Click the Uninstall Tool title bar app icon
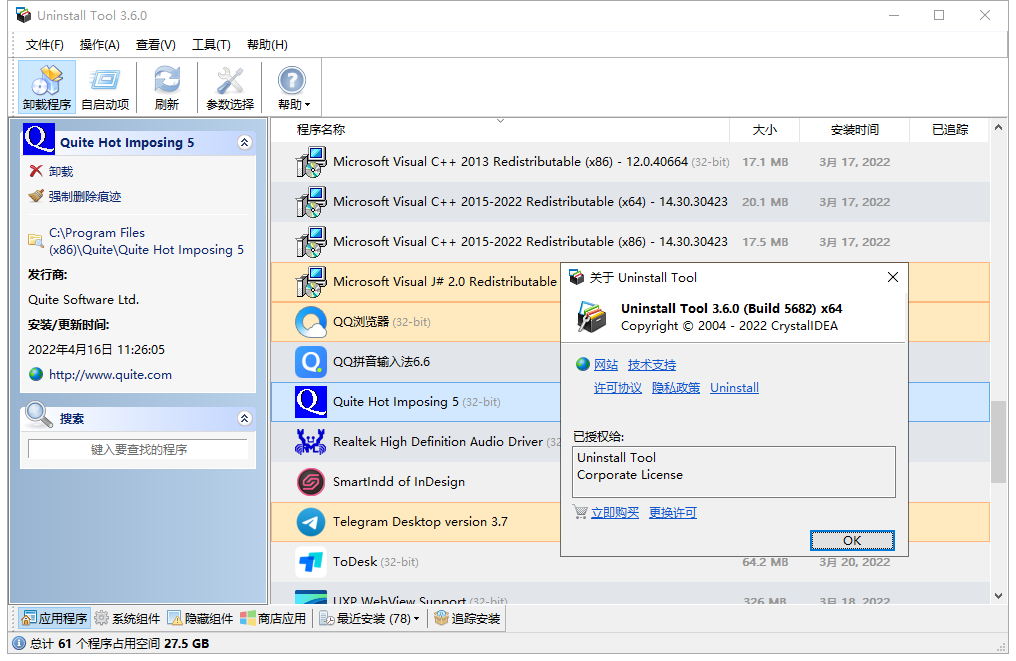This screenshot has width=1016, height=661. (x=23, y=15)
